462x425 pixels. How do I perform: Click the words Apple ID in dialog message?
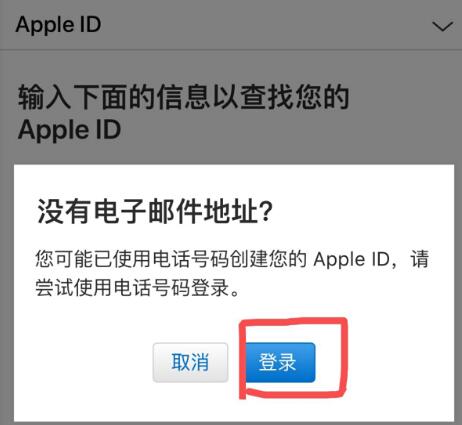point(352,260)
